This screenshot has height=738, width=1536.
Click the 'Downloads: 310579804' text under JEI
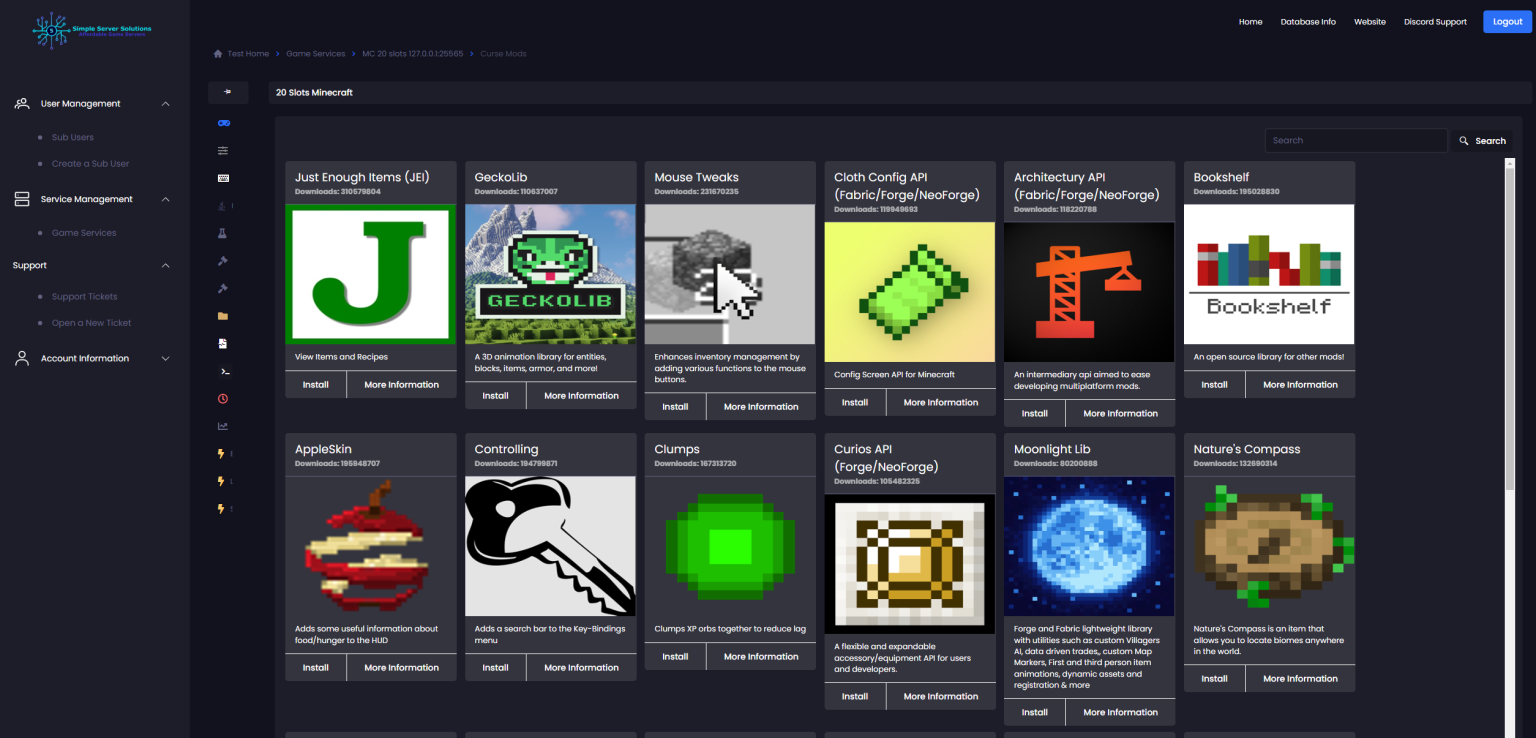[x=337, y=191]
